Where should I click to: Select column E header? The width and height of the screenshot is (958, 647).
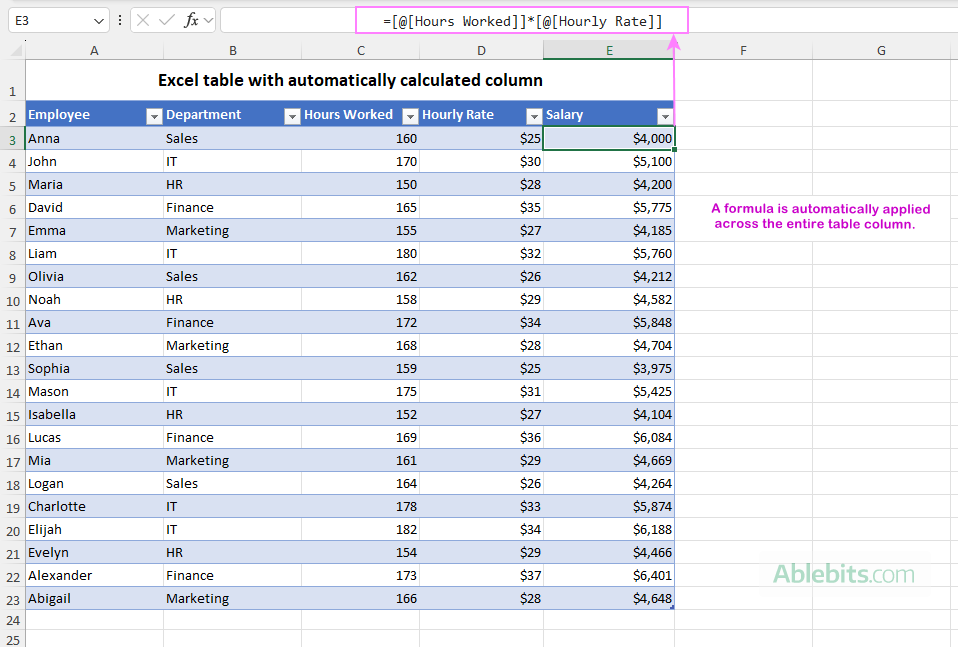point(608,50)
